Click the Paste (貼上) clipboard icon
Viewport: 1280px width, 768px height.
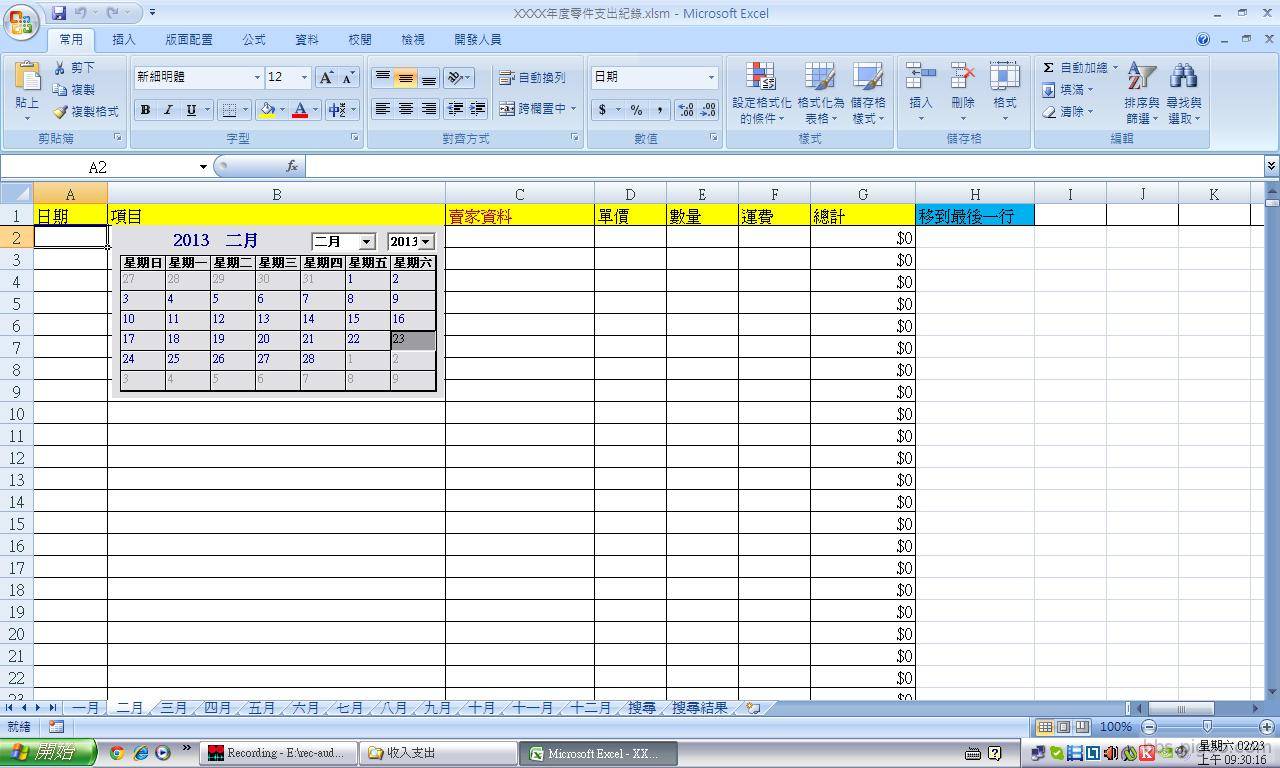point(27,76)
